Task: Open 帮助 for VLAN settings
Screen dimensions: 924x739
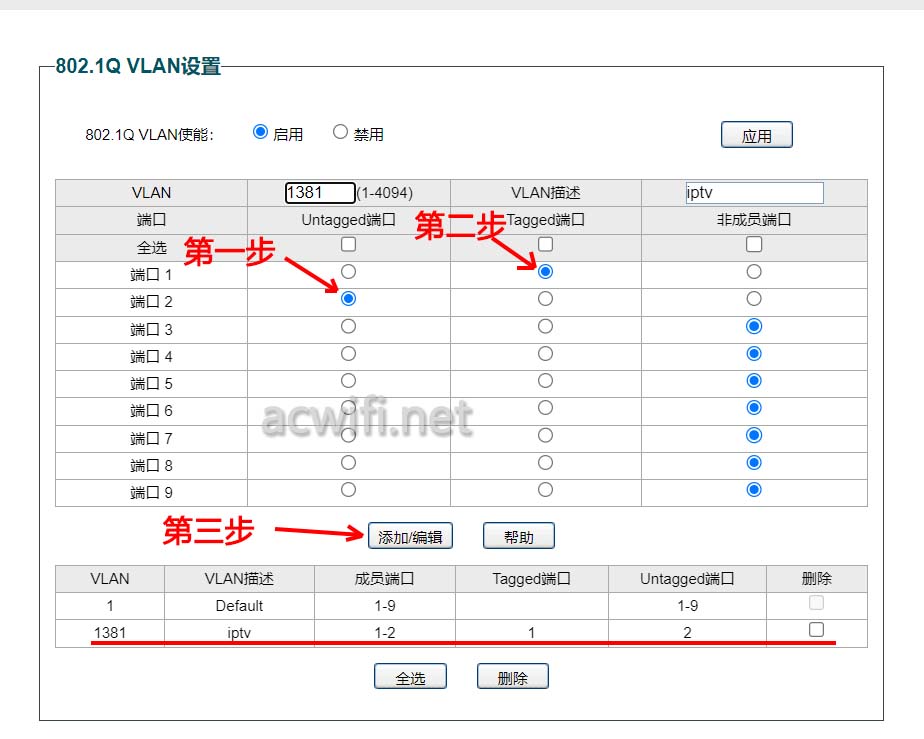Action: (519, 536)
